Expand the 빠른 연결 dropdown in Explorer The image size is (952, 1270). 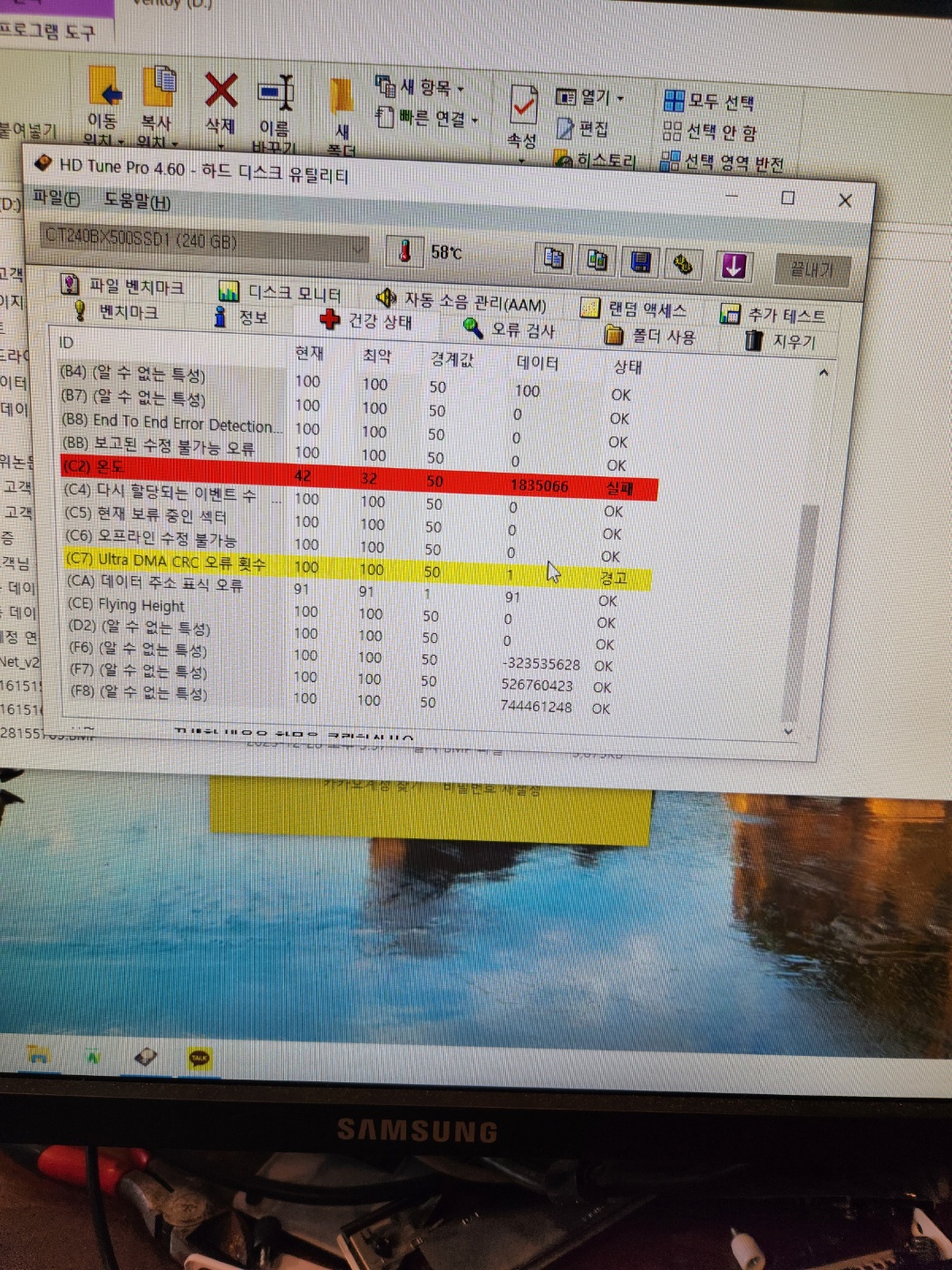(427, 118)
